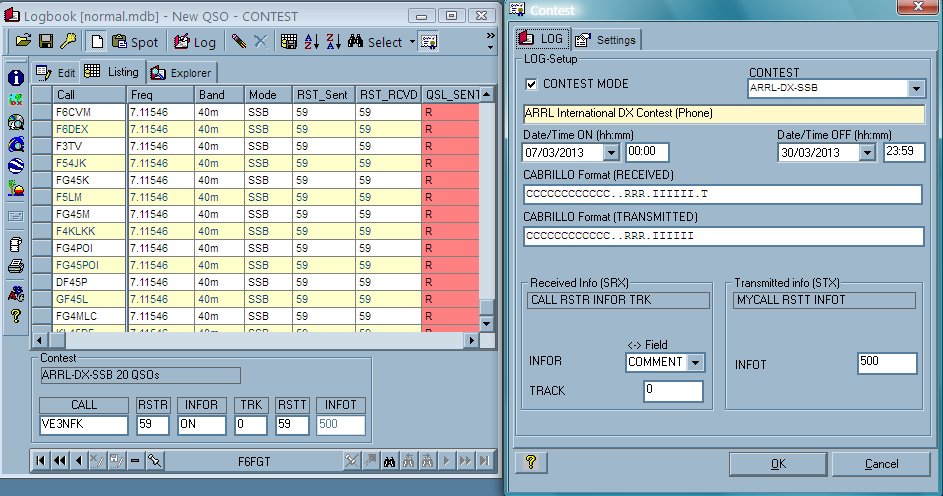Click the Spot toolbar button
This screenshot has height=496, width=943.
tap(135, 41)
